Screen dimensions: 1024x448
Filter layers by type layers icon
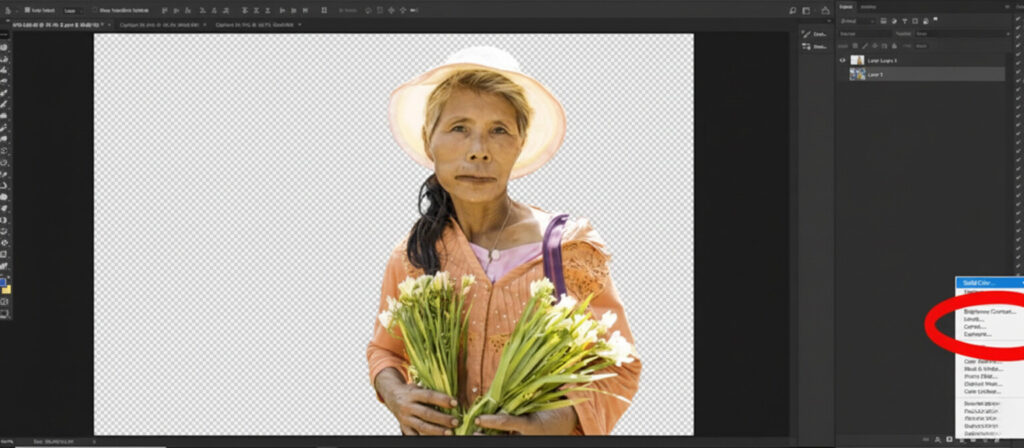(x=904, y=21)
